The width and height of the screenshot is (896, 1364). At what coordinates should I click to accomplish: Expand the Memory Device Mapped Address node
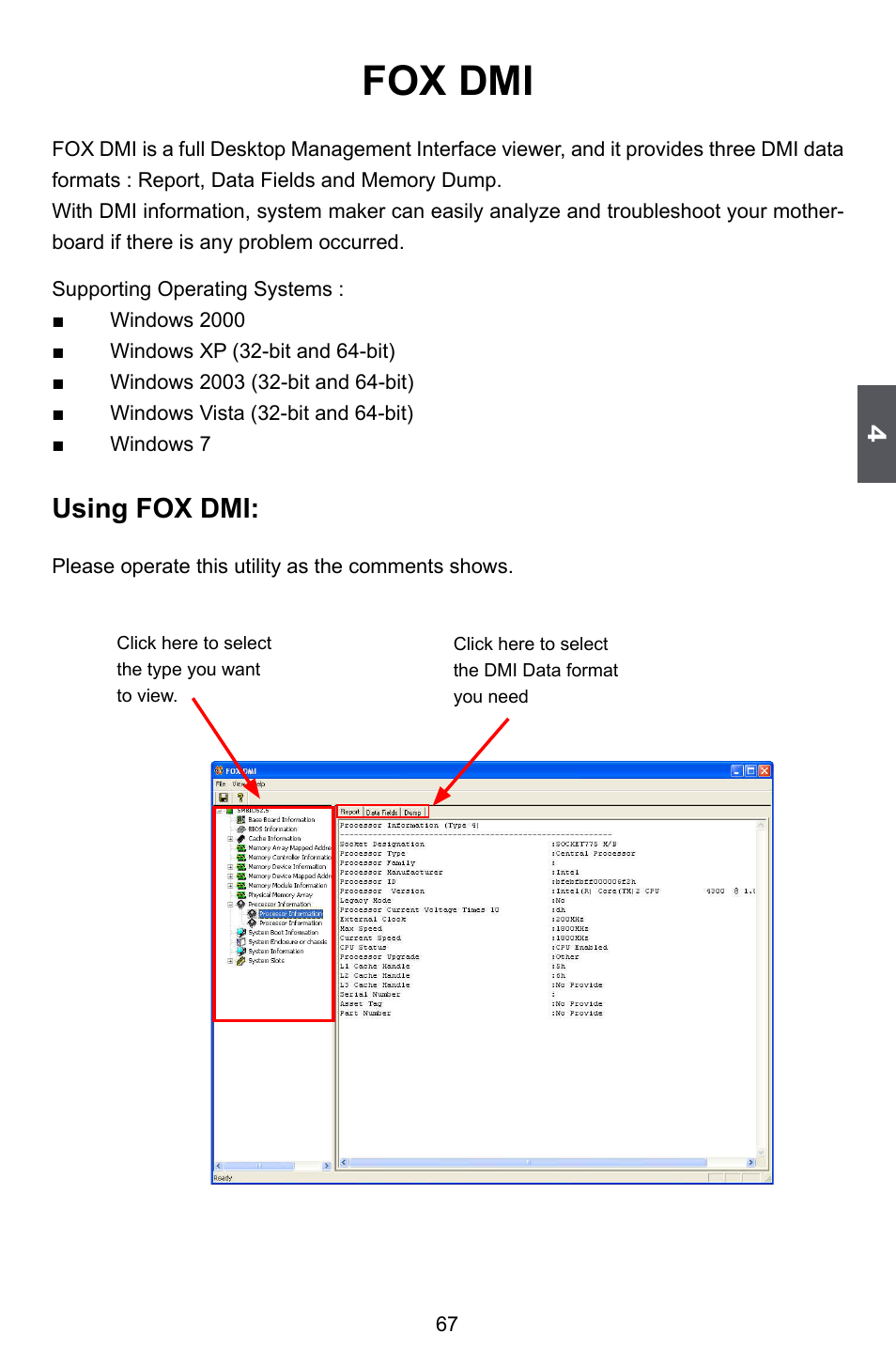(x=230, y=876)
